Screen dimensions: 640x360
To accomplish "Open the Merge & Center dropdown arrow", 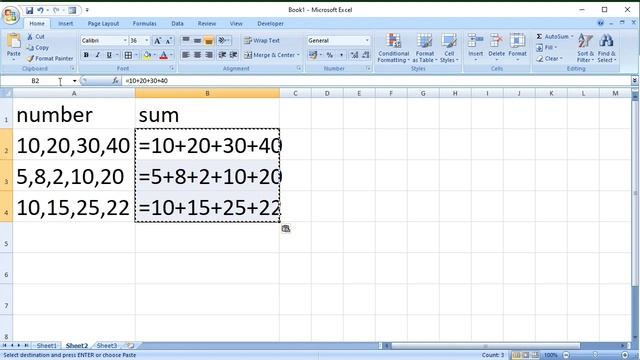I will tap(299, 55).
